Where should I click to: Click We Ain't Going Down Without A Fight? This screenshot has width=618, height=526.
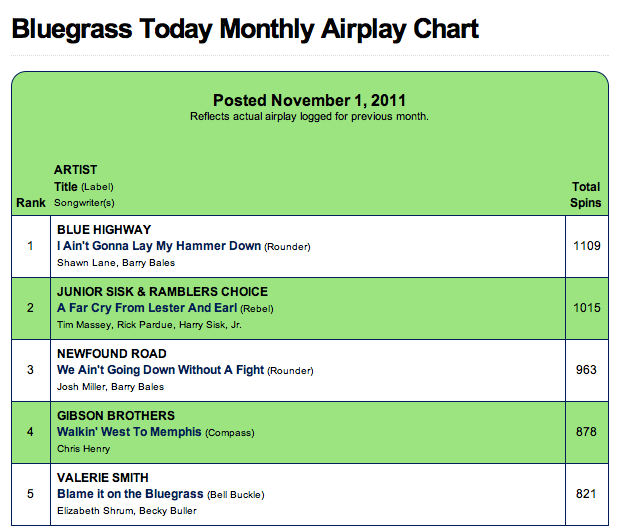tap(160, 370)
